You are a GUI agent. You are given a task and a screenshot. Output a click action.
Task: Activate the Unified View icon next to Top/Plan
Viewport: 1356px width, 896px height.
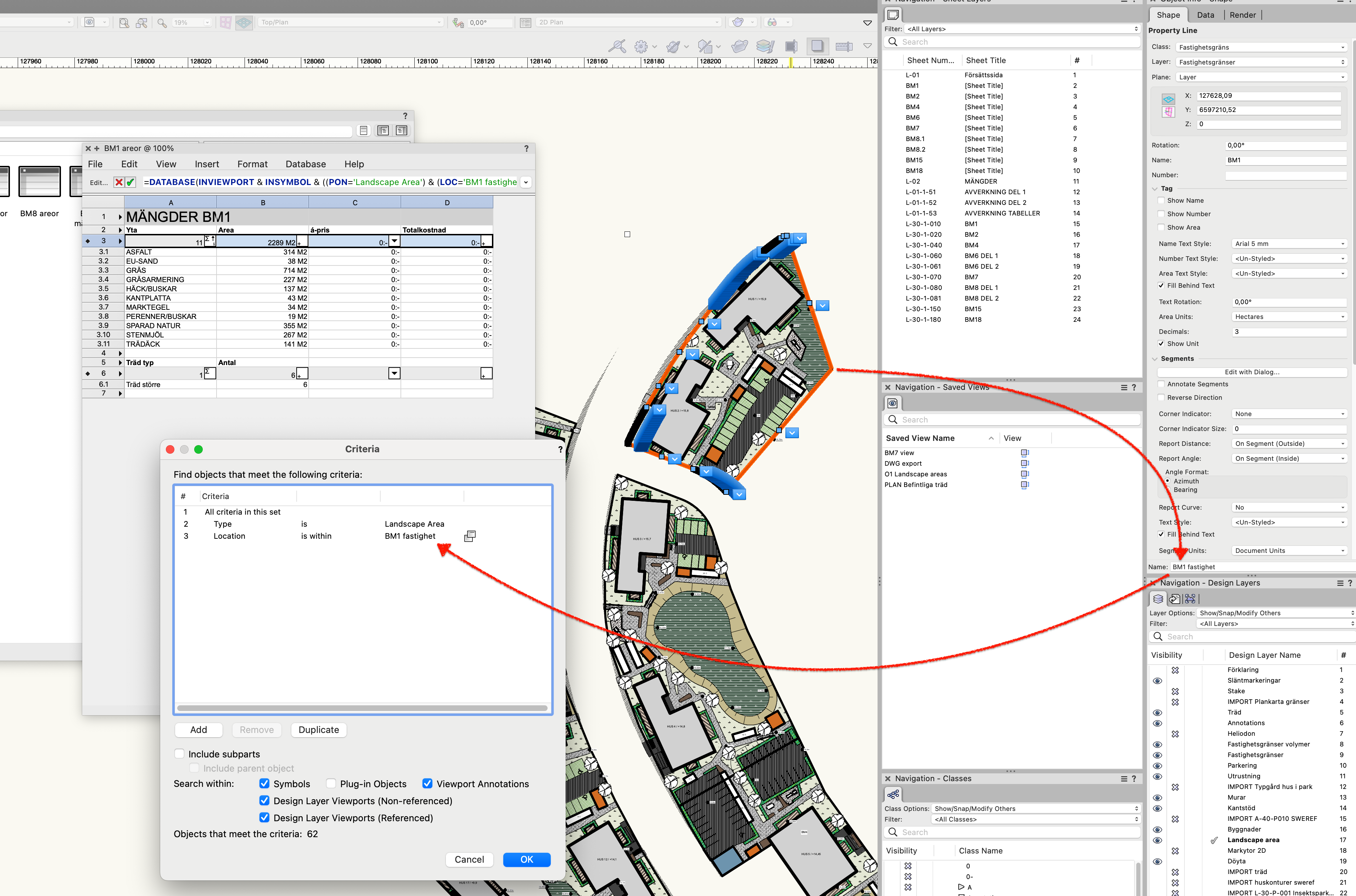pos(244,22)
